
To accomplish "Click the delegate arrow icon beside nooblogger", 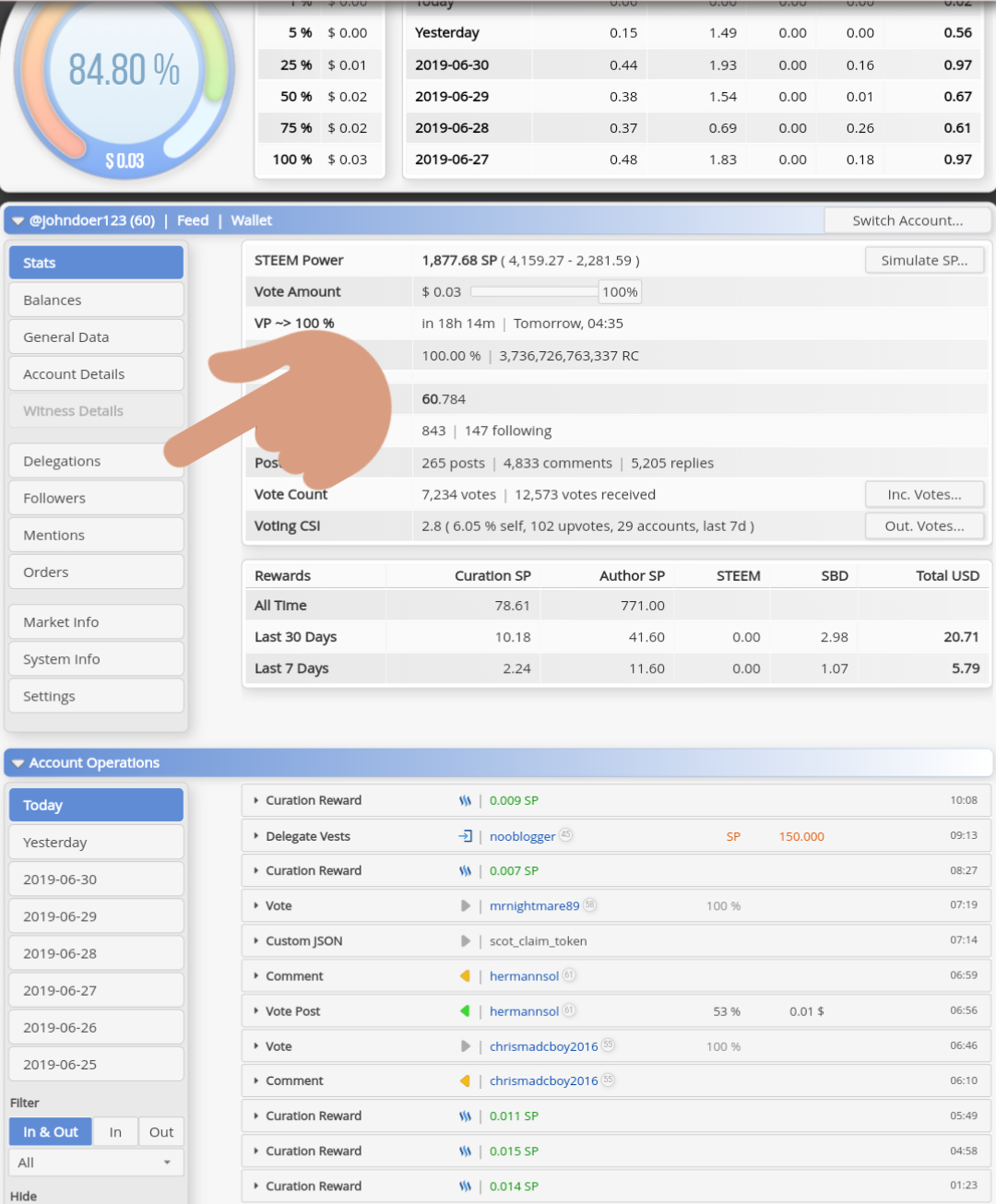I will tap(465, 836).
